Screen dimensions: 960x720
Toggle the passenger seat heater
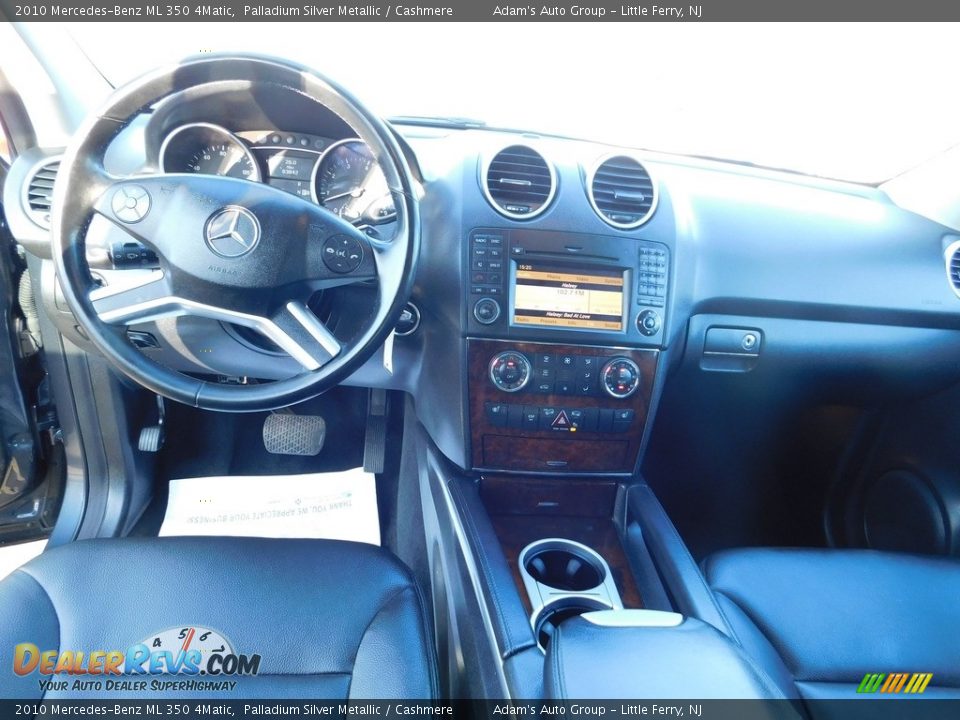(624, 414)
